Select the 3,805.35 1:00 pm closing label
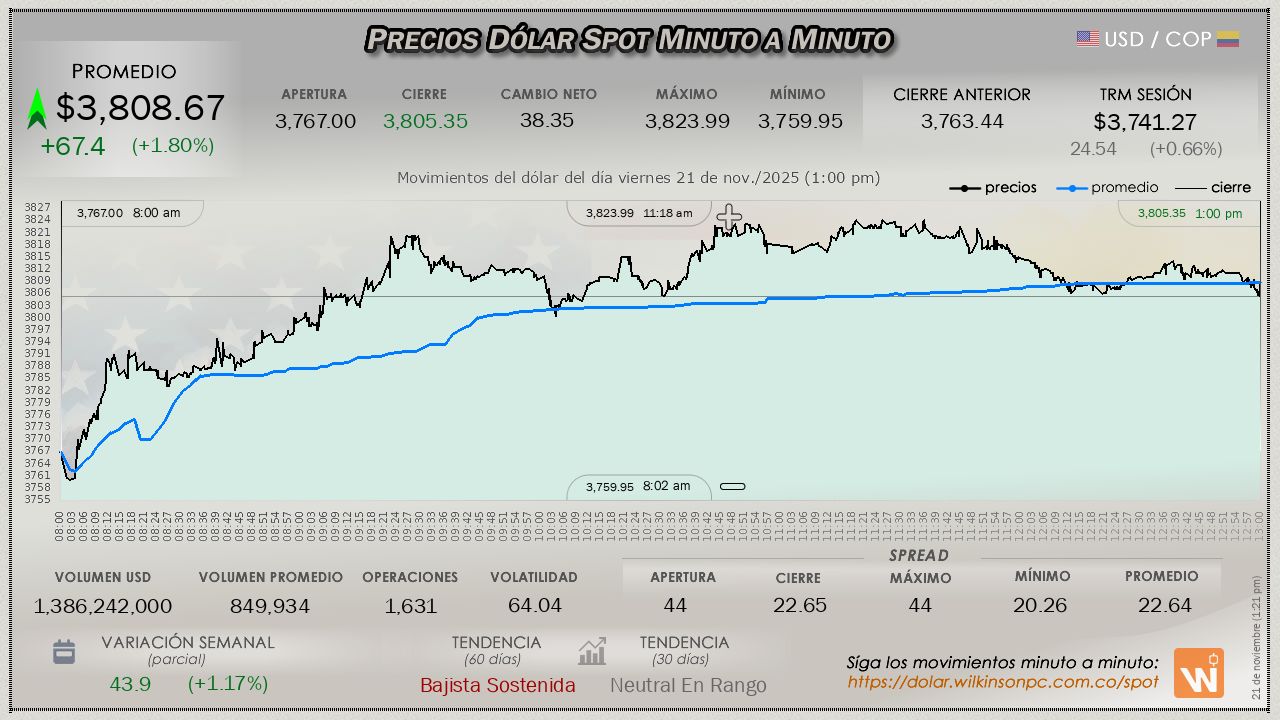Image resolution: width=1280 pixels, height=720 pixels. 1189,213
